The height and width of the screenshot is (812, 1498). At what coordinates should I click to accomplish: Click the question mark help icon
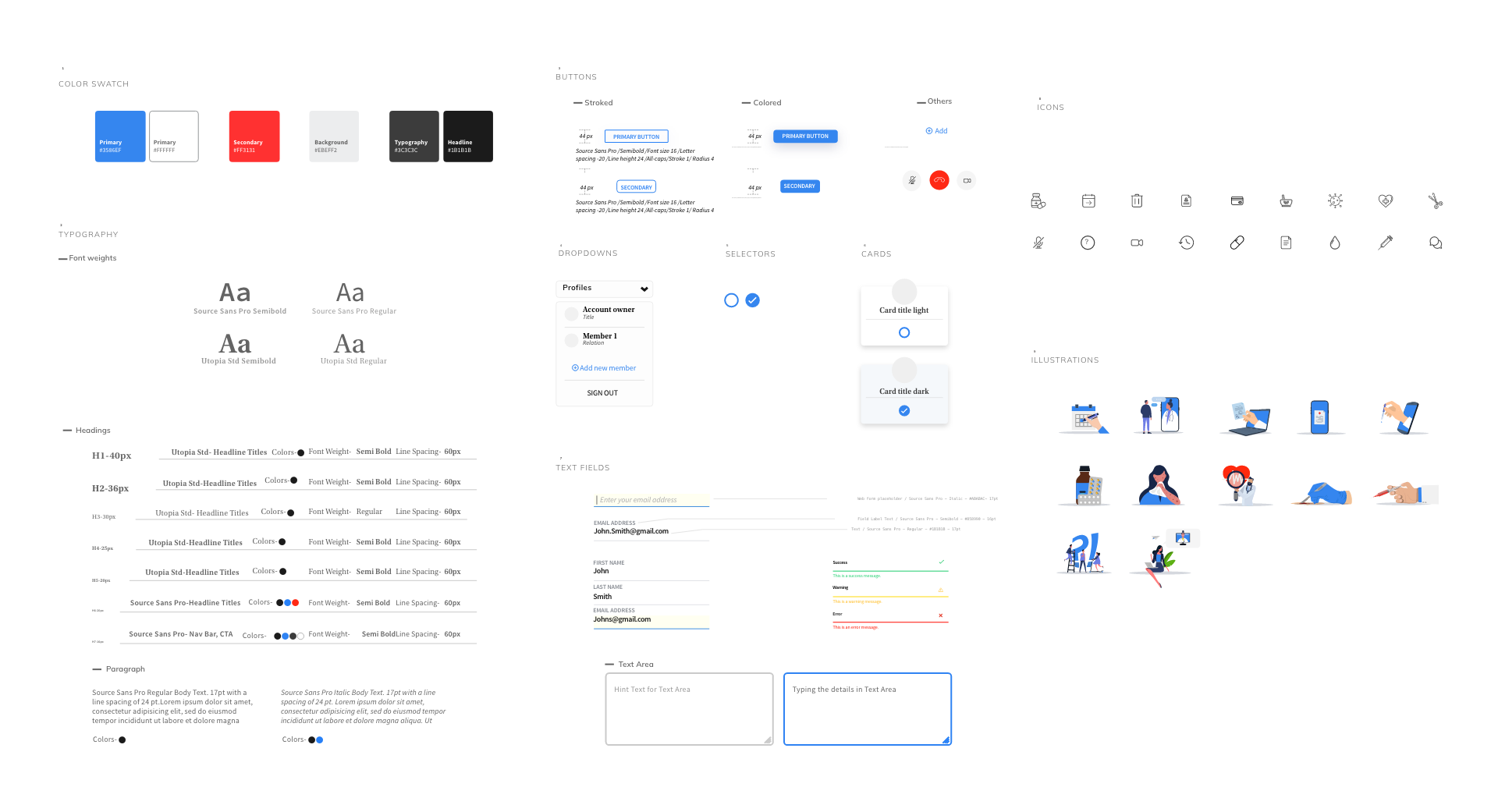click(1088, 243)
